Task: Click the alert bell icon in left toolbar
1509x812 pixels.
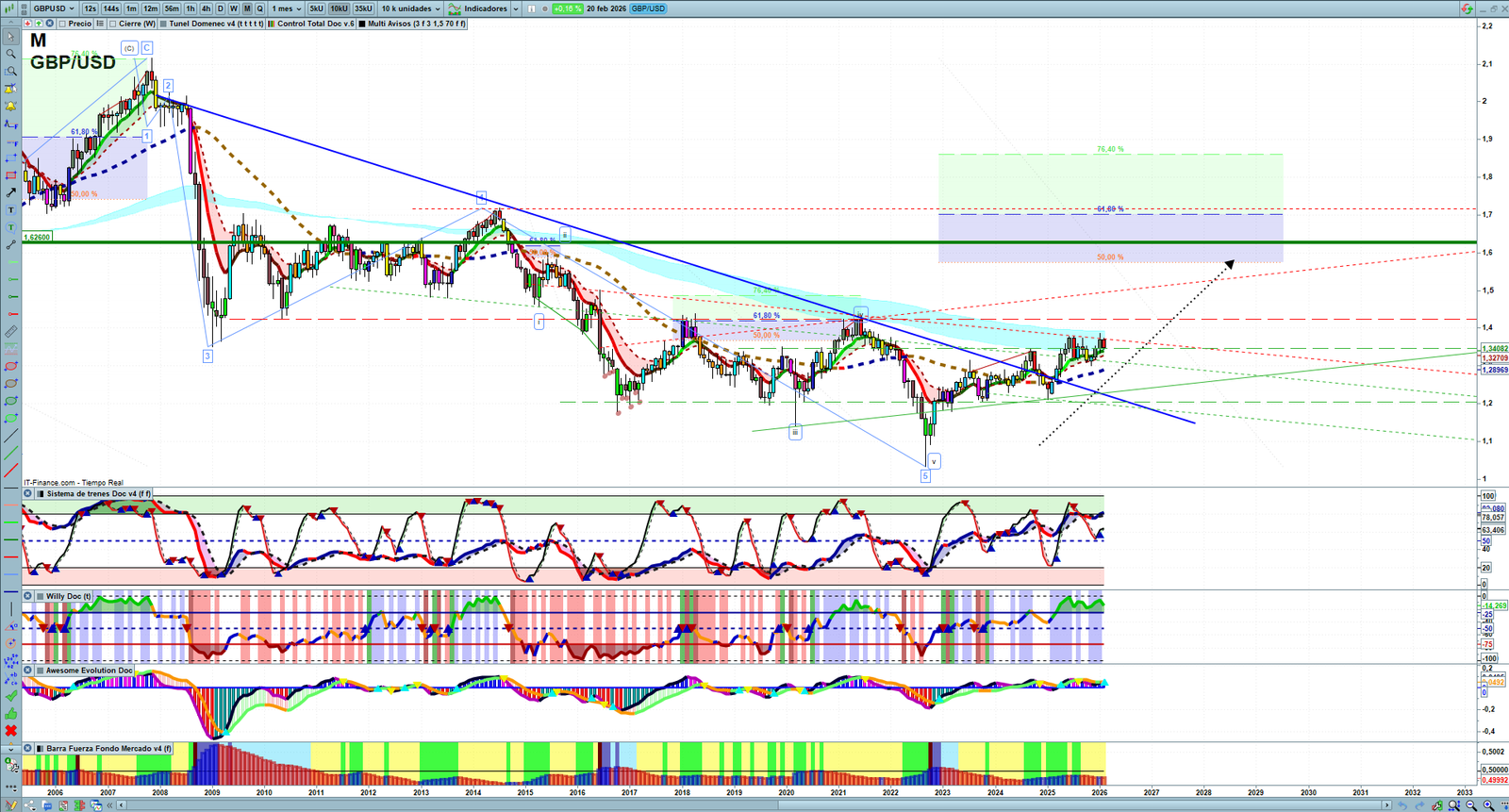Action: 11,106
